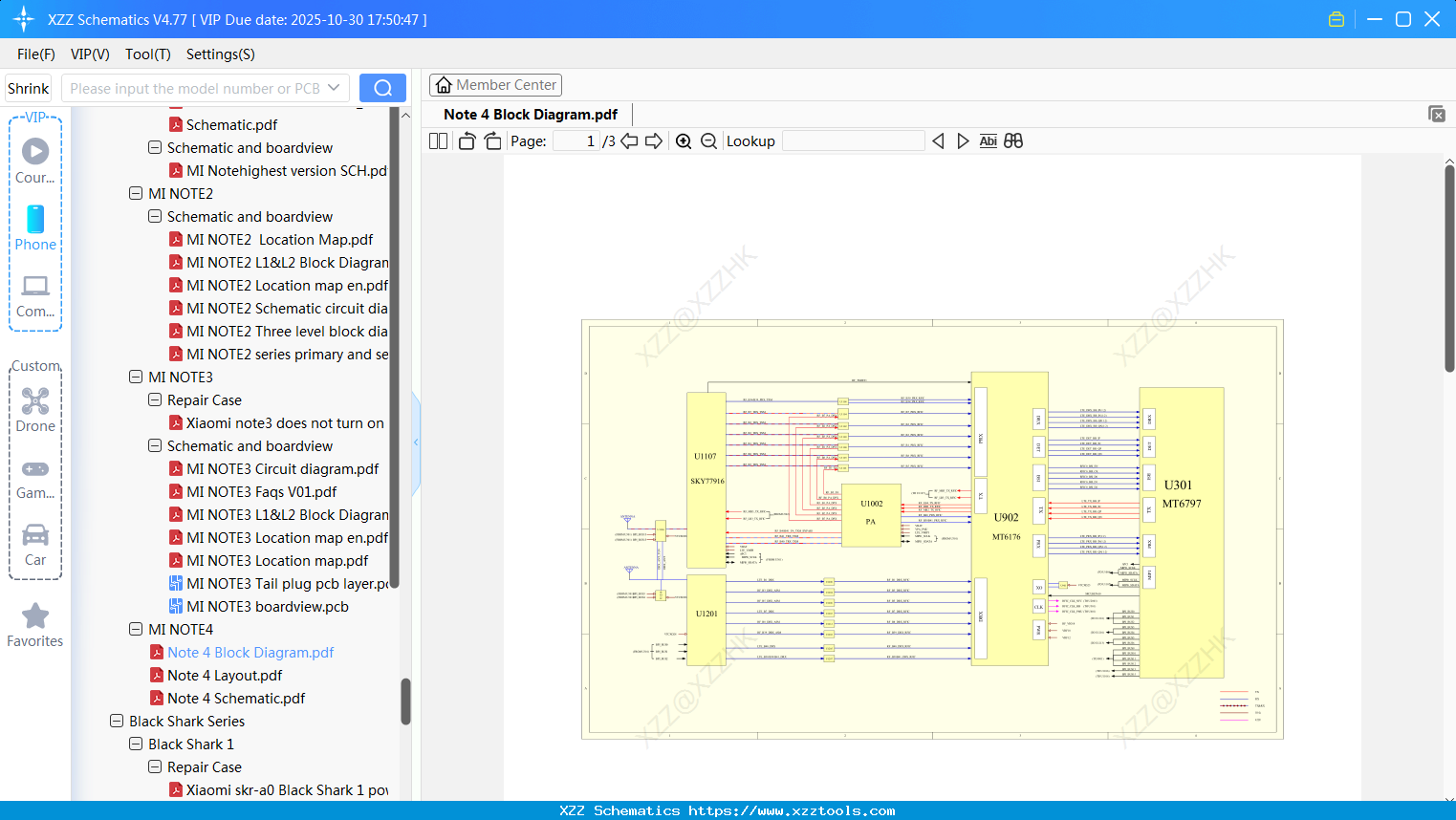The image size is (1456, 820).
Task: Enable the Lookup previous-result arrow
Action: [938, 140]
